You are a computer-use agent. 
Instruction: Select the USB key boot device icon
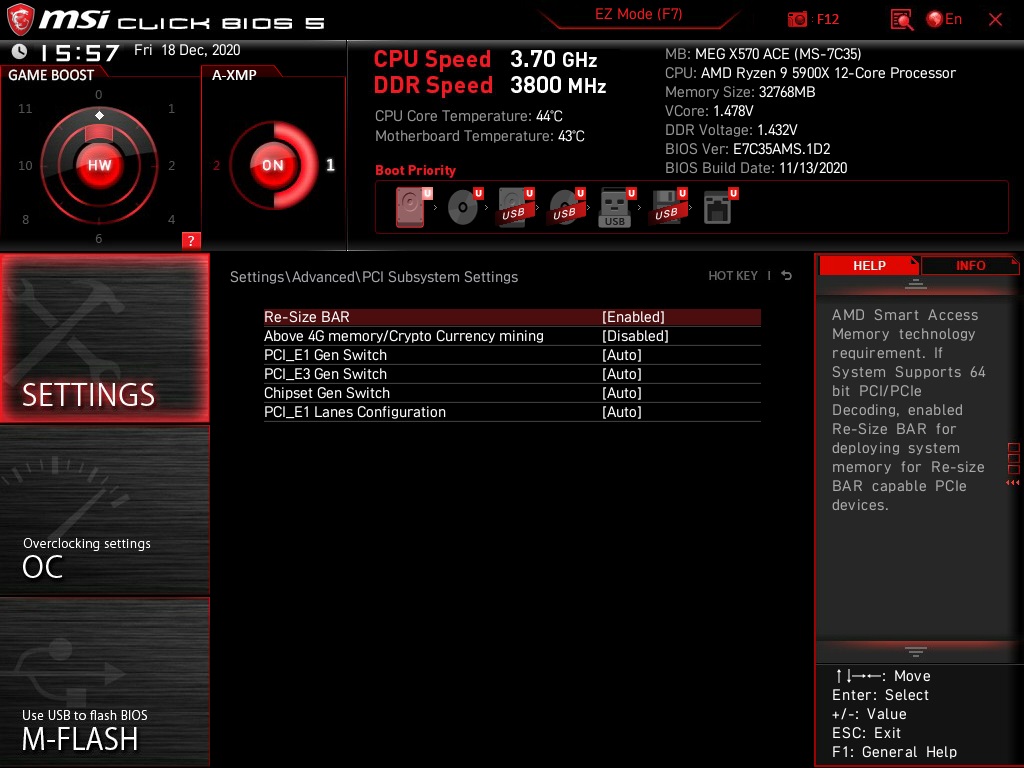coord(614,207)
